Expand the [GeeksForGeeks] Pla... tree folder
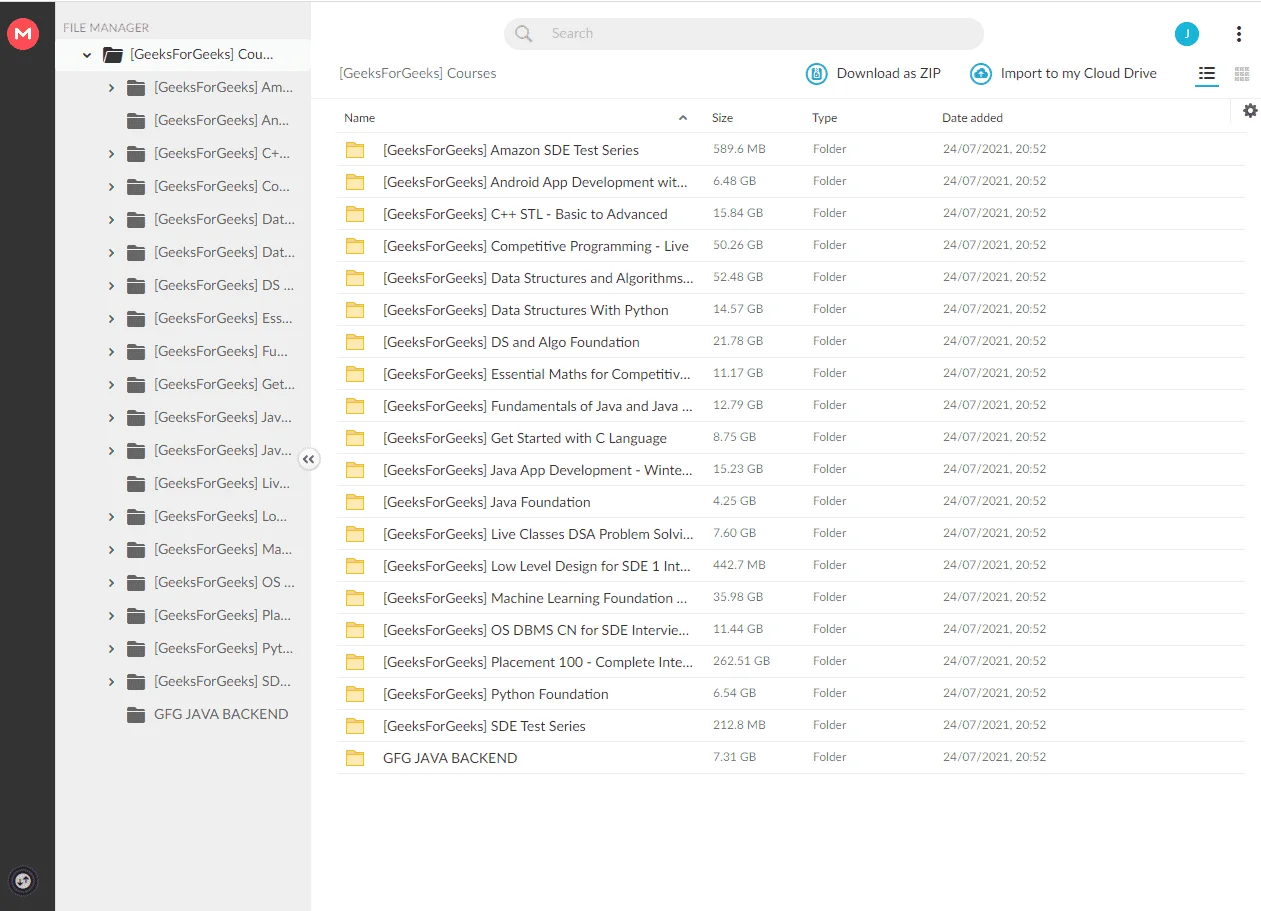 point(111,616)
